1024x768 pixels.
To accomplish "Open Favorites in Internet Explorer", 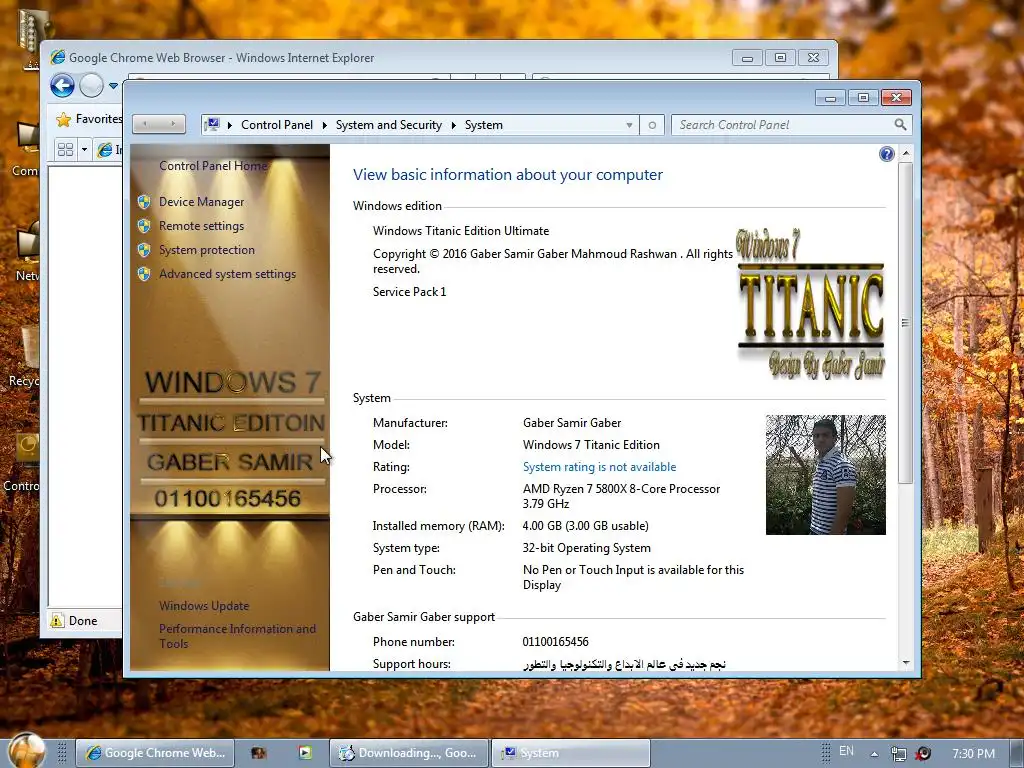I will tap(89, 119).
